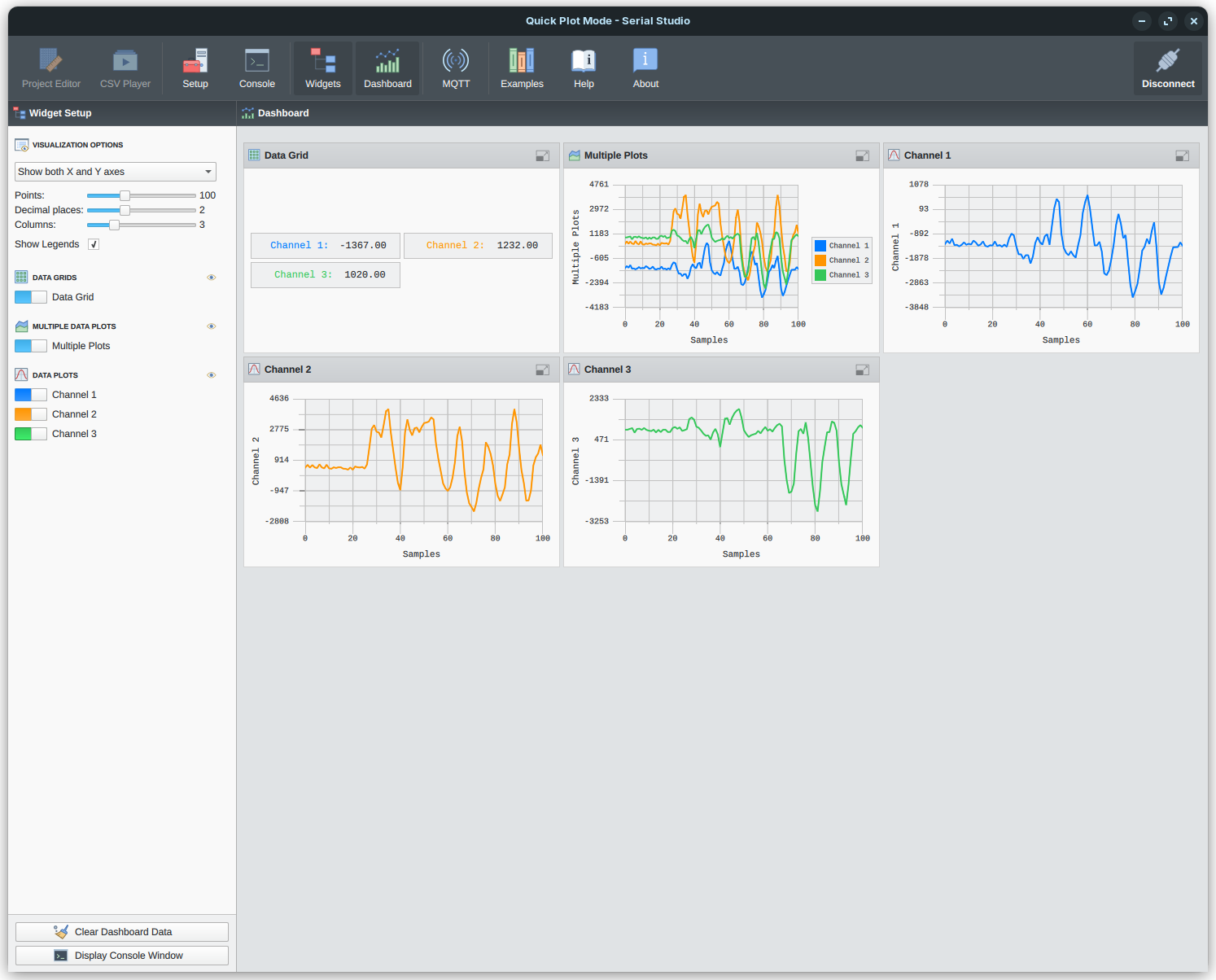Open the About dialog
Viewport: 1216px width, 980px height.
(645, 68)
